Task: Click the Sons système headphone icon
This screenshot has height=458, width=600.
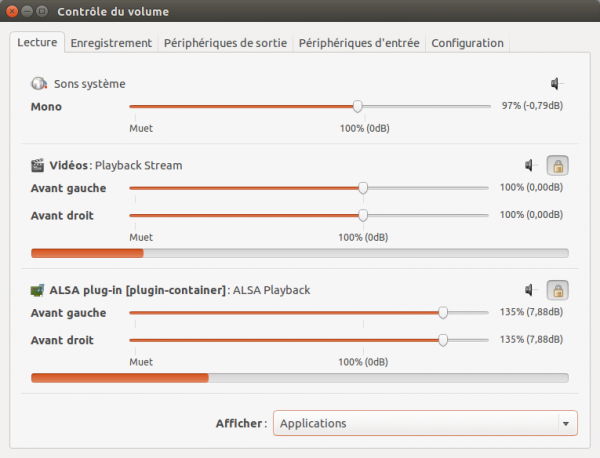Action: coord(39,84)
